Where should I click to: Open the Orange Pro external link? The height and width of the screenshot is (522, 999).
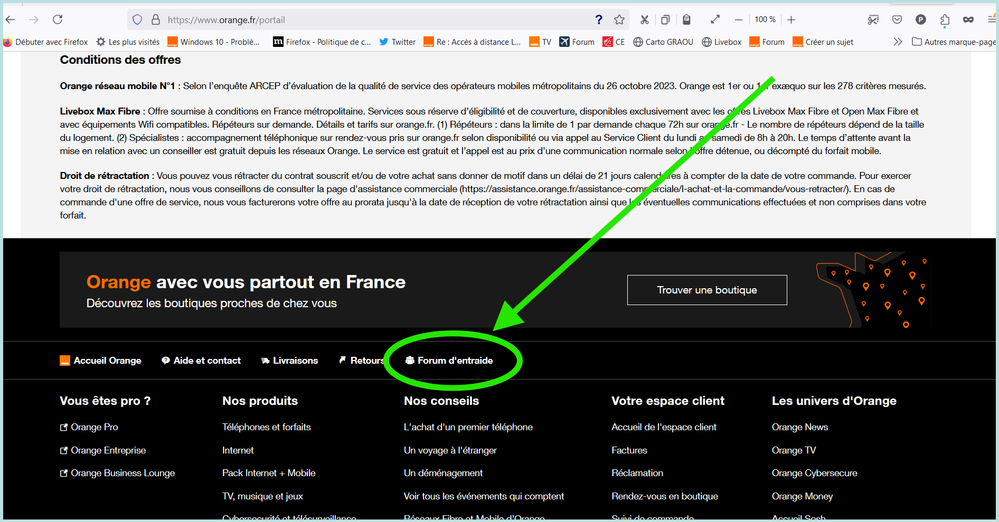click(89, 427)
